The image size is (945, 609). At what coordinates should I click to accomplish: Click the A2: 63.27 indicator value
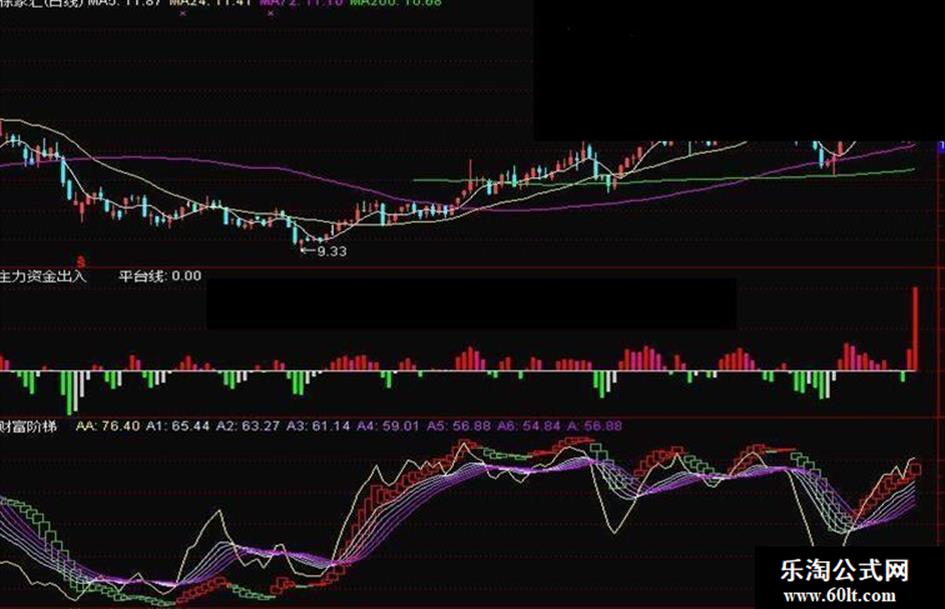tap(248, 426)
